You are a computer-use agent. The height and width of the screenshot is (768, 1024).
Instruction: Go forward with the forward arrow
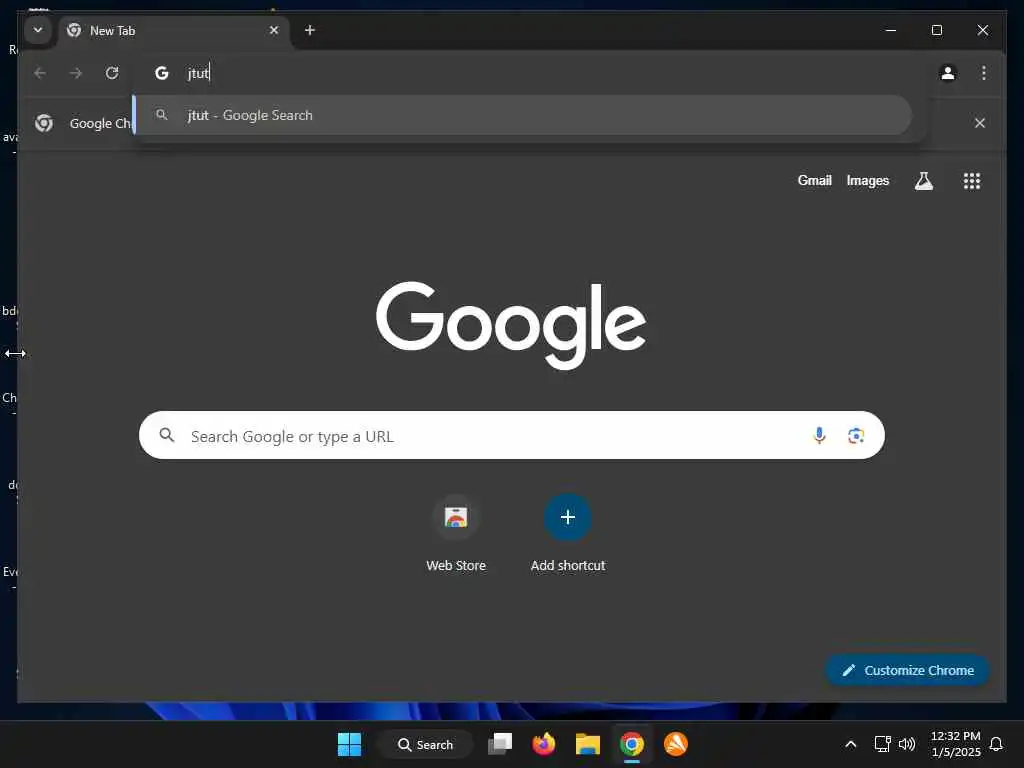[76, 73]
